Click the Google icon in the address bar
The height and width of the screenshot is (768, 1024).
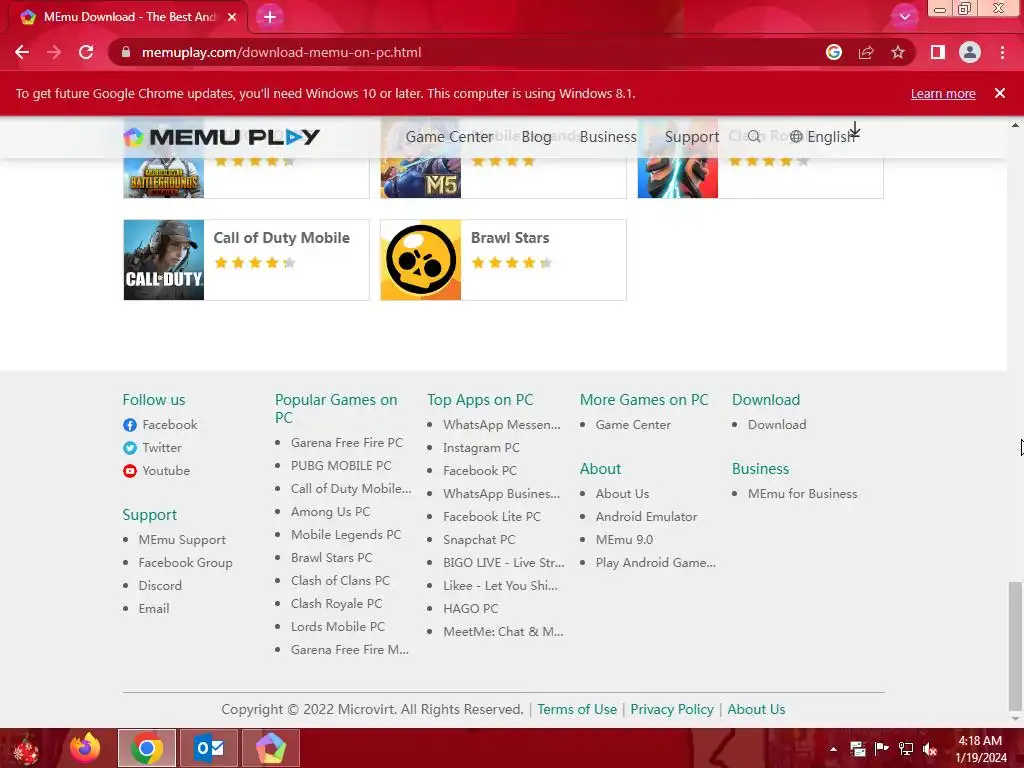coord(833,52)
